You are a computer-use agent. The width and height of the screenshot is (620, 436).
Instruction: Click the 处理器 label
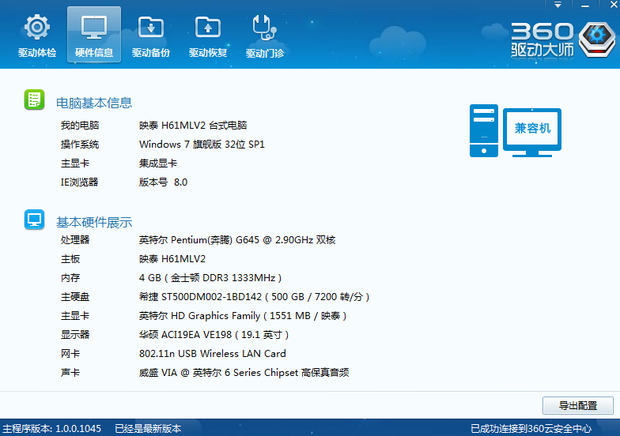pos(75,240)
